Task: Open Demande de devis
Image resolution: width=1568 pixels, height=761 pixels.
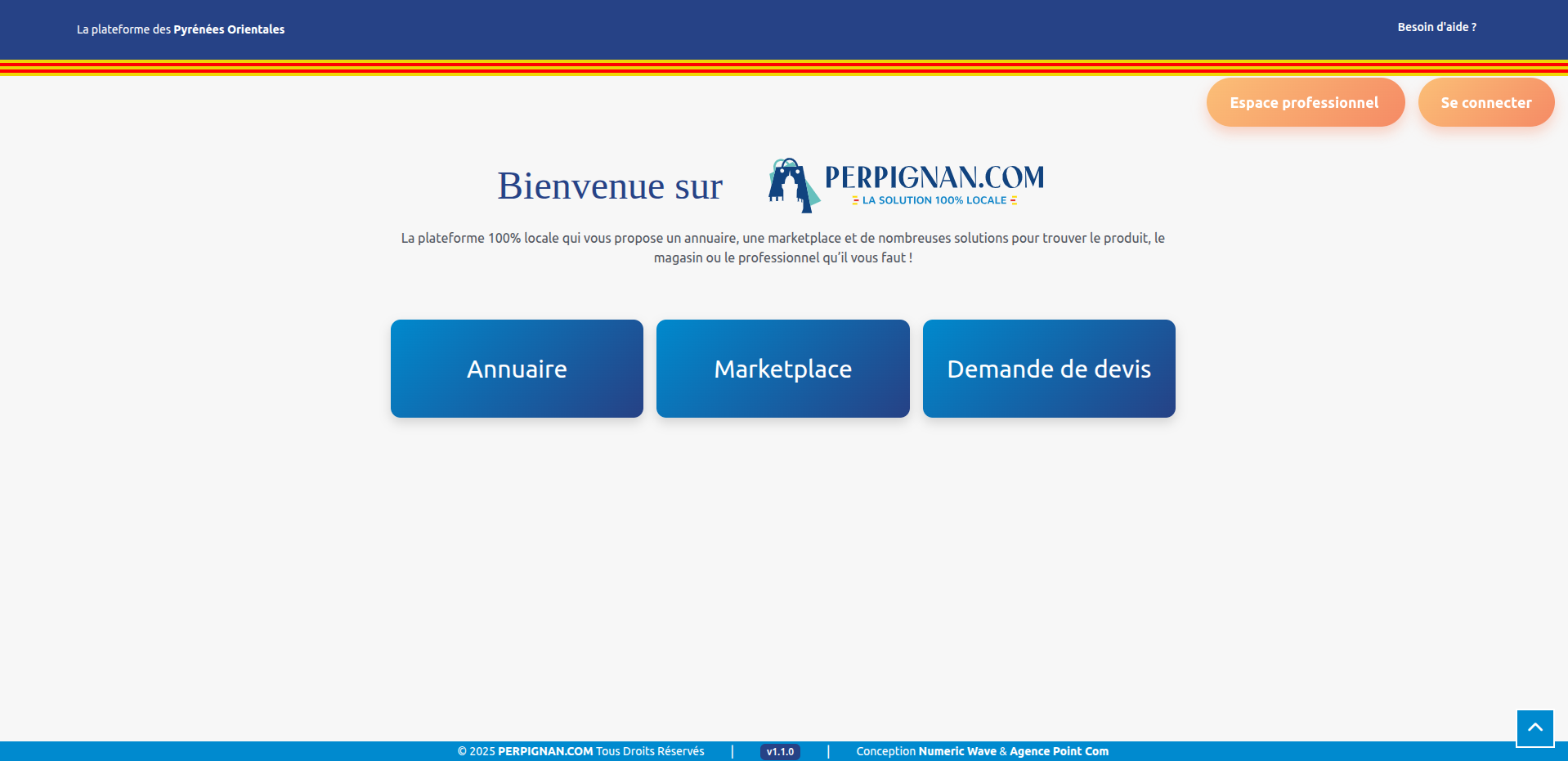Action: (x=1049, y=369)
